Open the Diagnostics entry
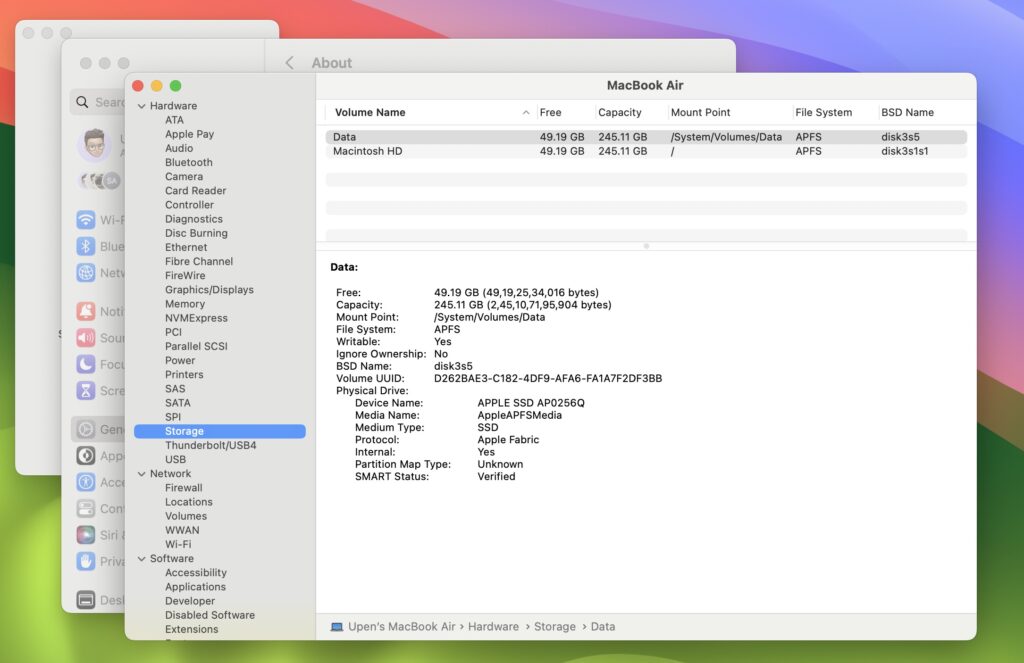The height and width of the screenshot is (663, 1024). pyautogui.click(x=194, y=219)
